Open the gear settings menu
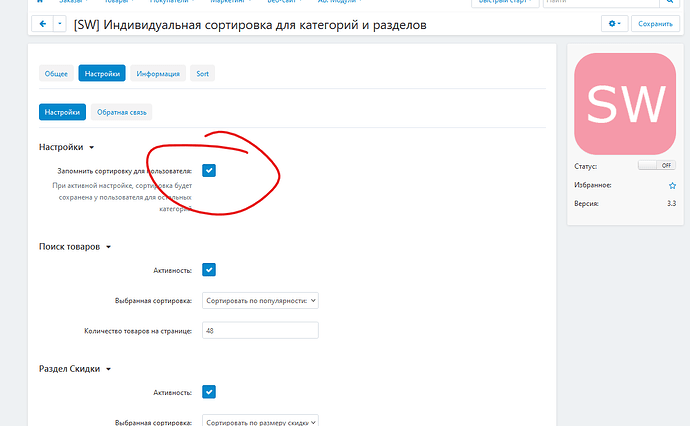Image resolution: width=690 pixels, height=426 pixels. pos(614,24)
